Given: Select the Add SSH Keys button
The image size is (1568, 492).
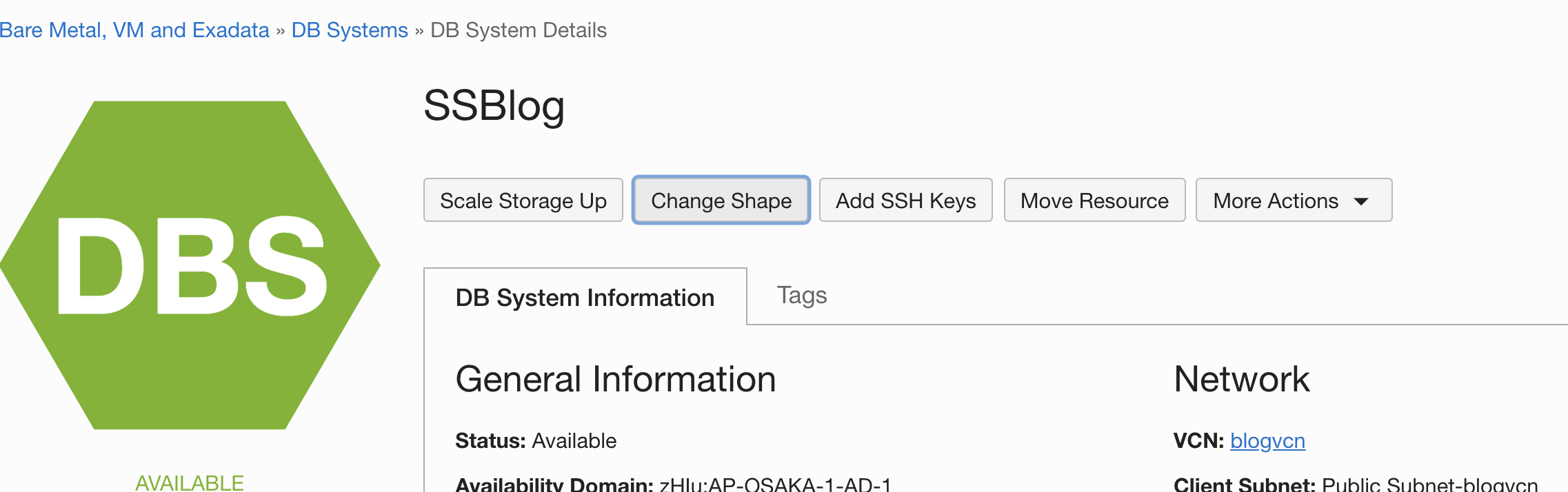Looking at the screenshot, I should (x=905, y=201).
